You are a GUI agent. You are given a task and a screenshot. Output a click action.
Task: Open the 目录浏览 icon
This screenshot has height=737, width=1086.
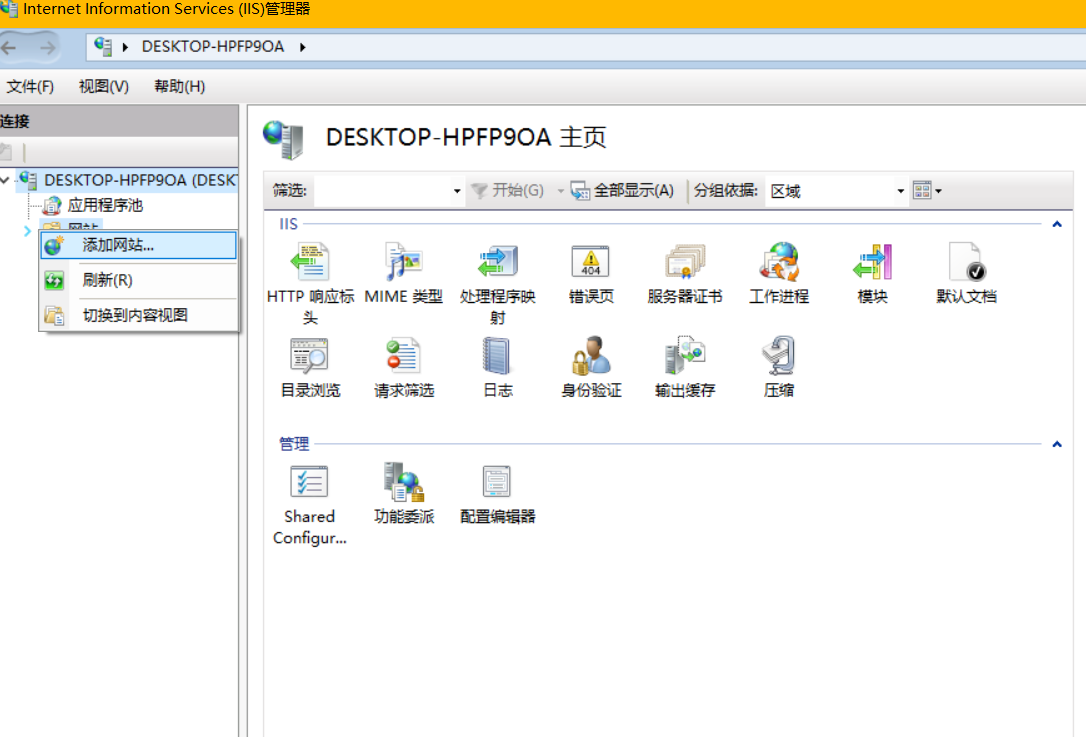(310, 355)
